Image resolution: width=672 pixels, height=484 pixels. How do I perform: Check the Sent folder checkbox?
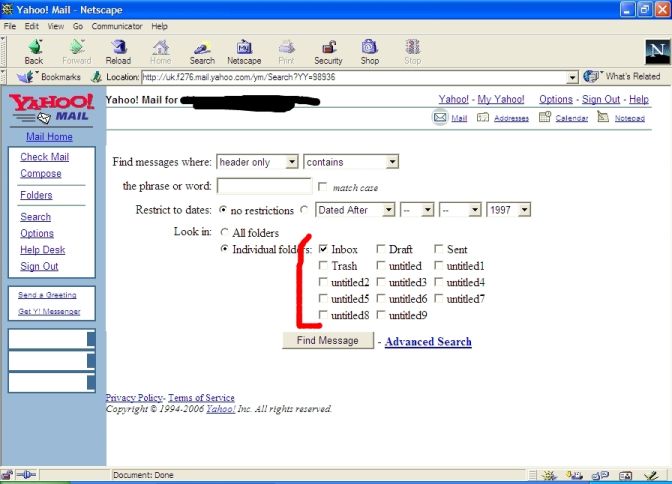[x=438, y=249]
